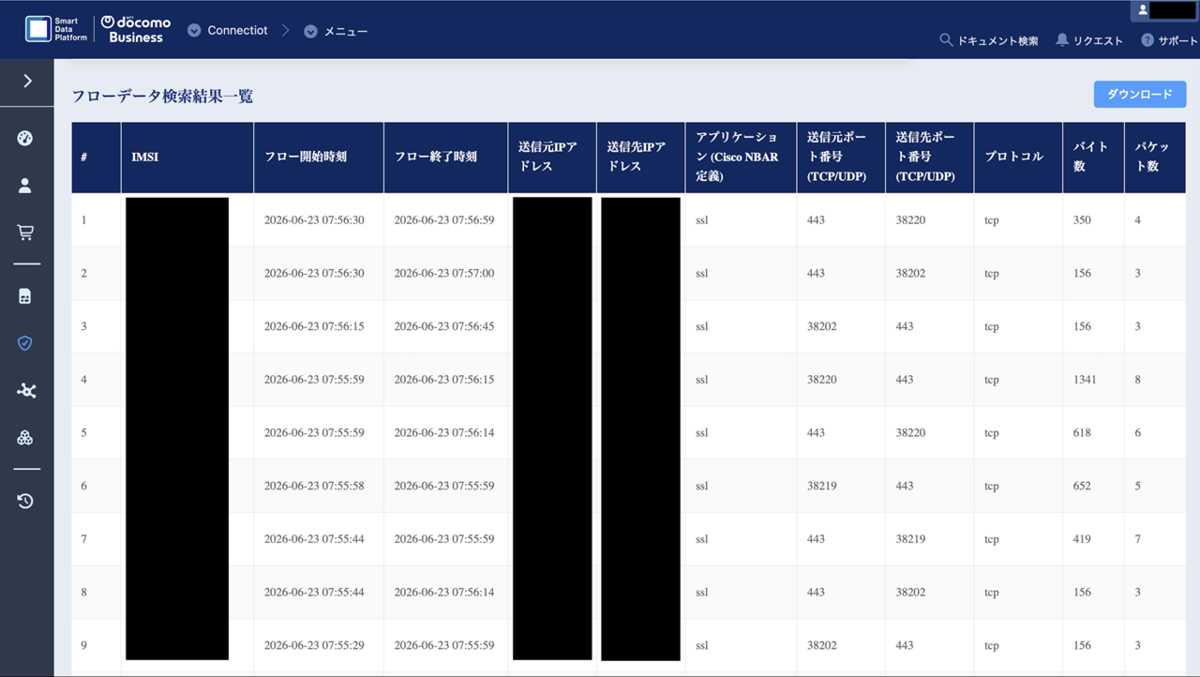Select byte count 350
This screenshot has height=677, width=1200.
pos(1082,220)
